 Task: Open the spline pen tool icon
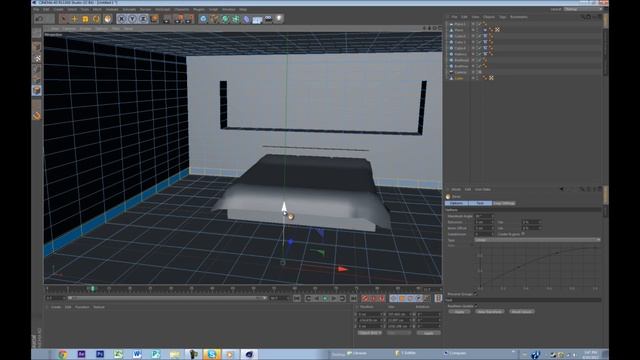(x=214, y=19)
